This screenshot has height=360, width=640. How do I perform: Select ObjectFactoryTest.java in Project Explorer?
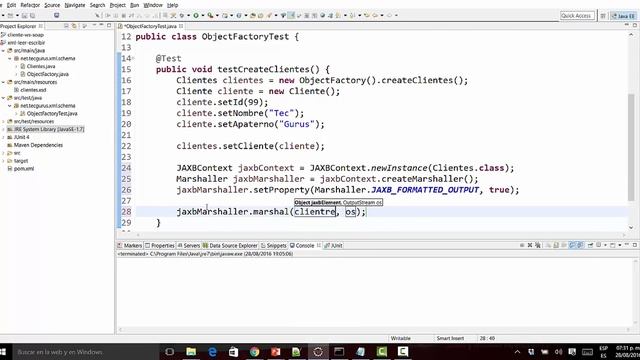pos(52,113)
